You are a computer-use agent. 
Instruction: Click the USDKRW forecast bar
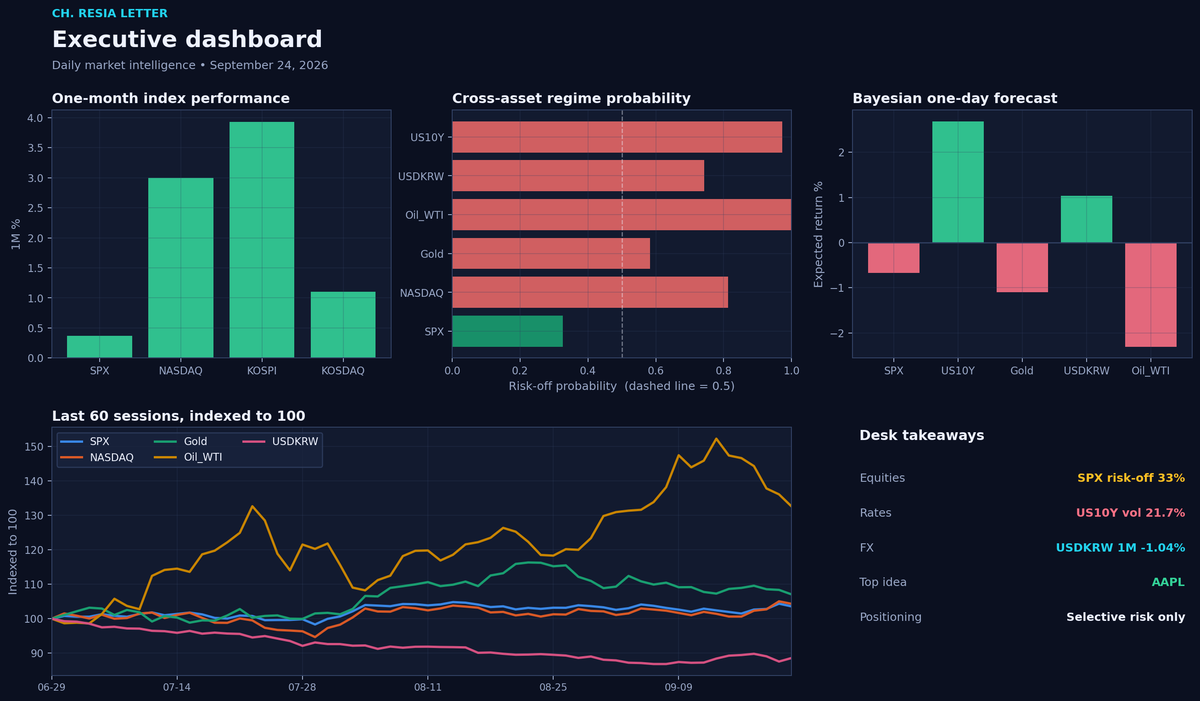point(1086,219)
